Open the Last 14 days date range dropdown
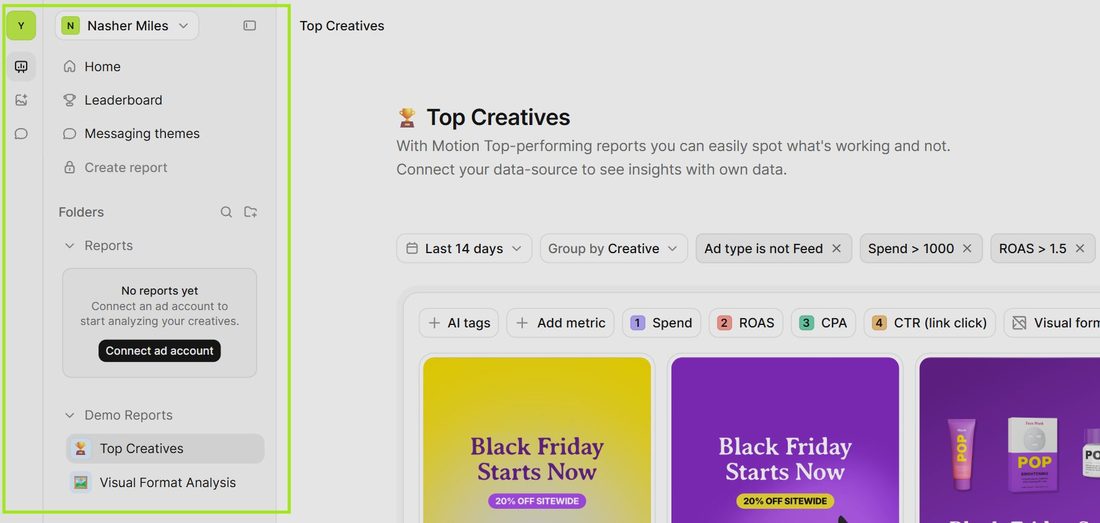The height and width of the screenshot is (523, 1100). click(464, 248)
